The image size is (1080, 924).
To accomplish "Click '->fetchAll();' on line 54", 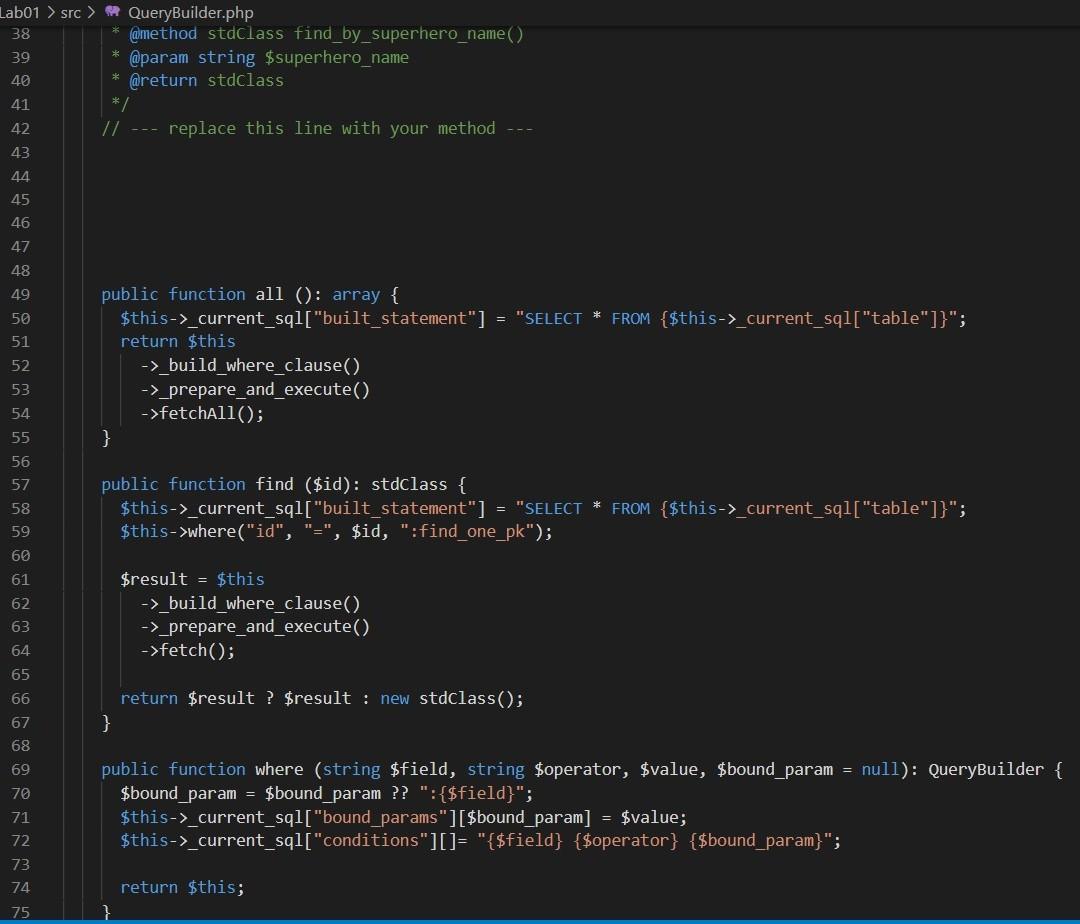I will pos(202,413).
